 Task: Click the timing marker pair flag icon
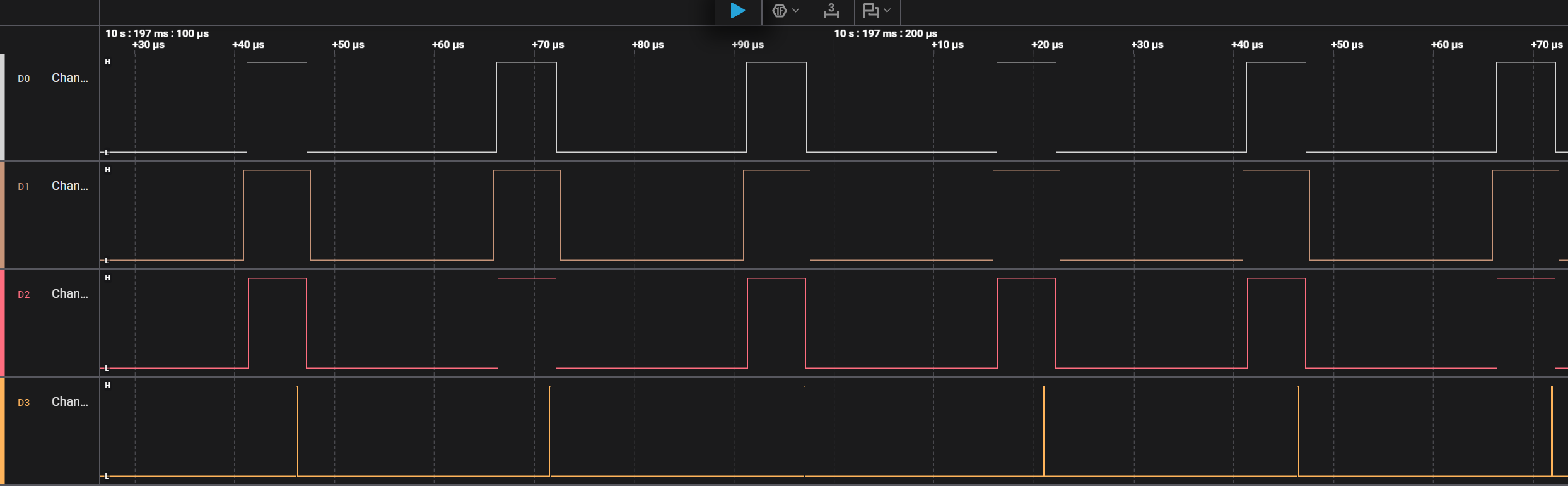pyautogui.click(x=871, y=11)
